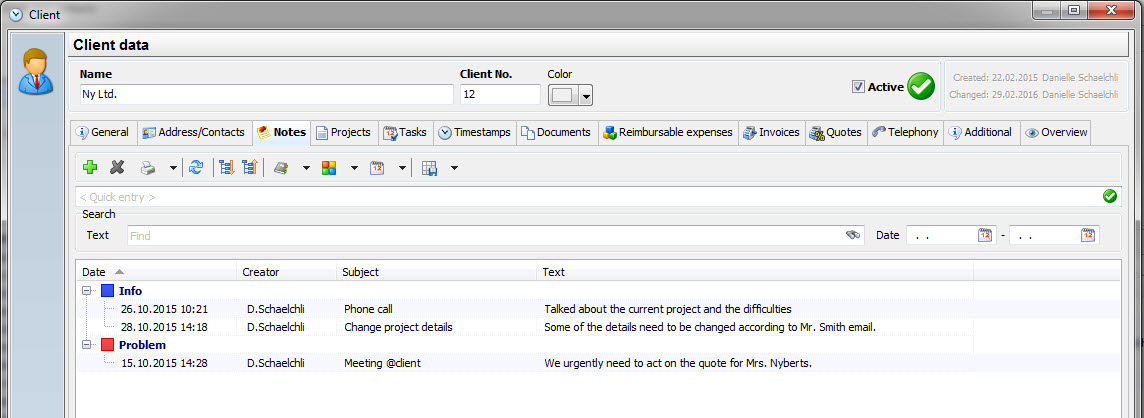This screenshot has width=1144, height=418.
Task: Click the expand all groups icon
Action: (x=226, y=168)
